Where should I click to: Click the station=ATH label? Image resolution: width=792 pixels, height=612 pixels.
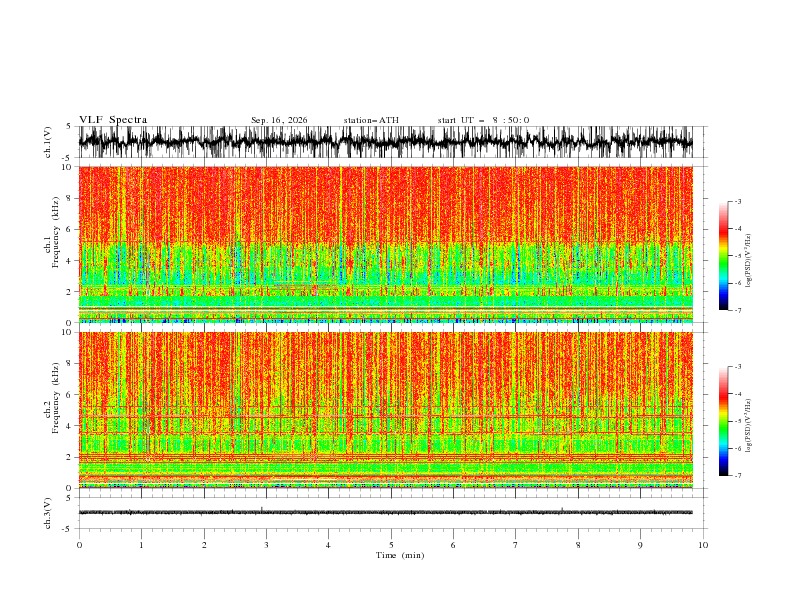[x=371, y=120]
